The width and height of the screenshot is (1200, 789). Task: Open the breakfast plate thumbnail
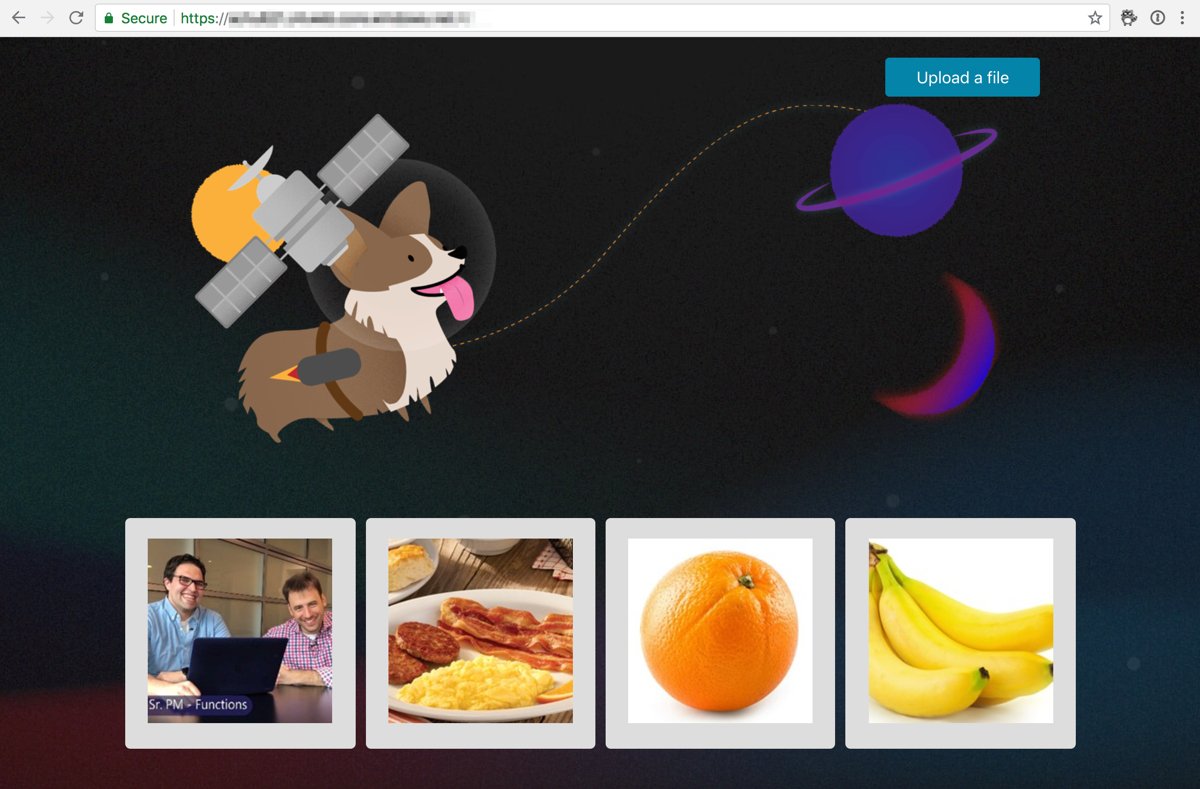click(481, 631)
